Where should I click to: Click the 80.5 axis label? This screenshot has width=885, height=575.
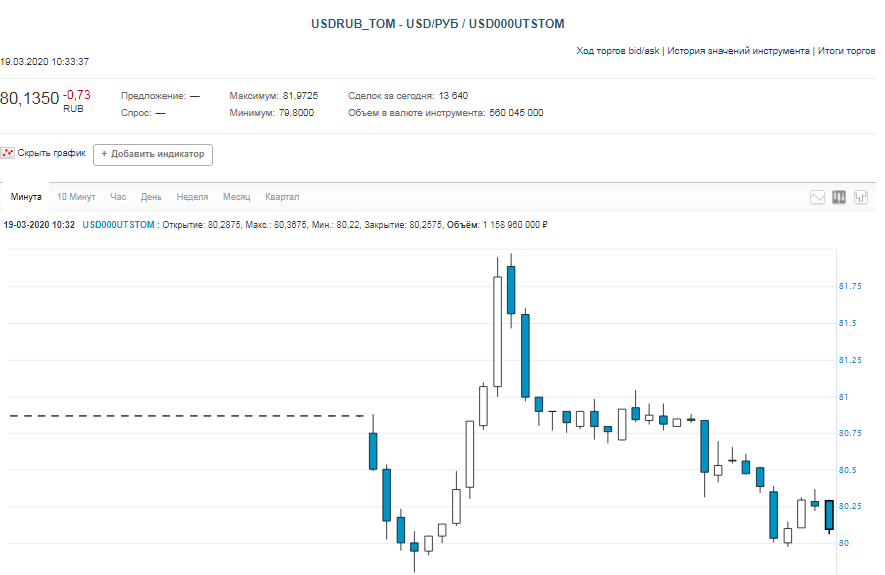(847, 470)
